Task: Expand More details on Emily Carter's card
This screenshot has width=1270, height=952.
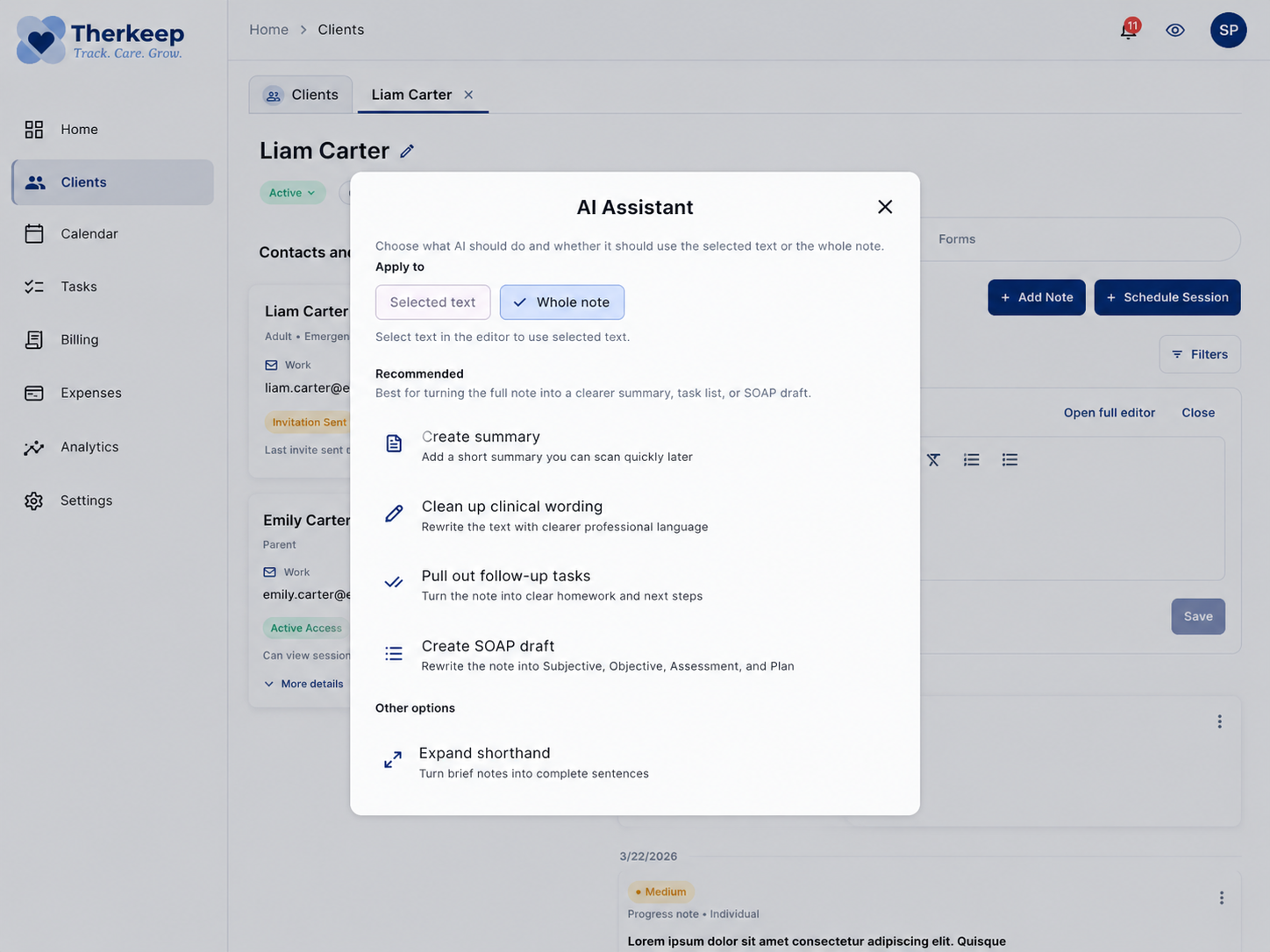Action: (x=303, y=682)
